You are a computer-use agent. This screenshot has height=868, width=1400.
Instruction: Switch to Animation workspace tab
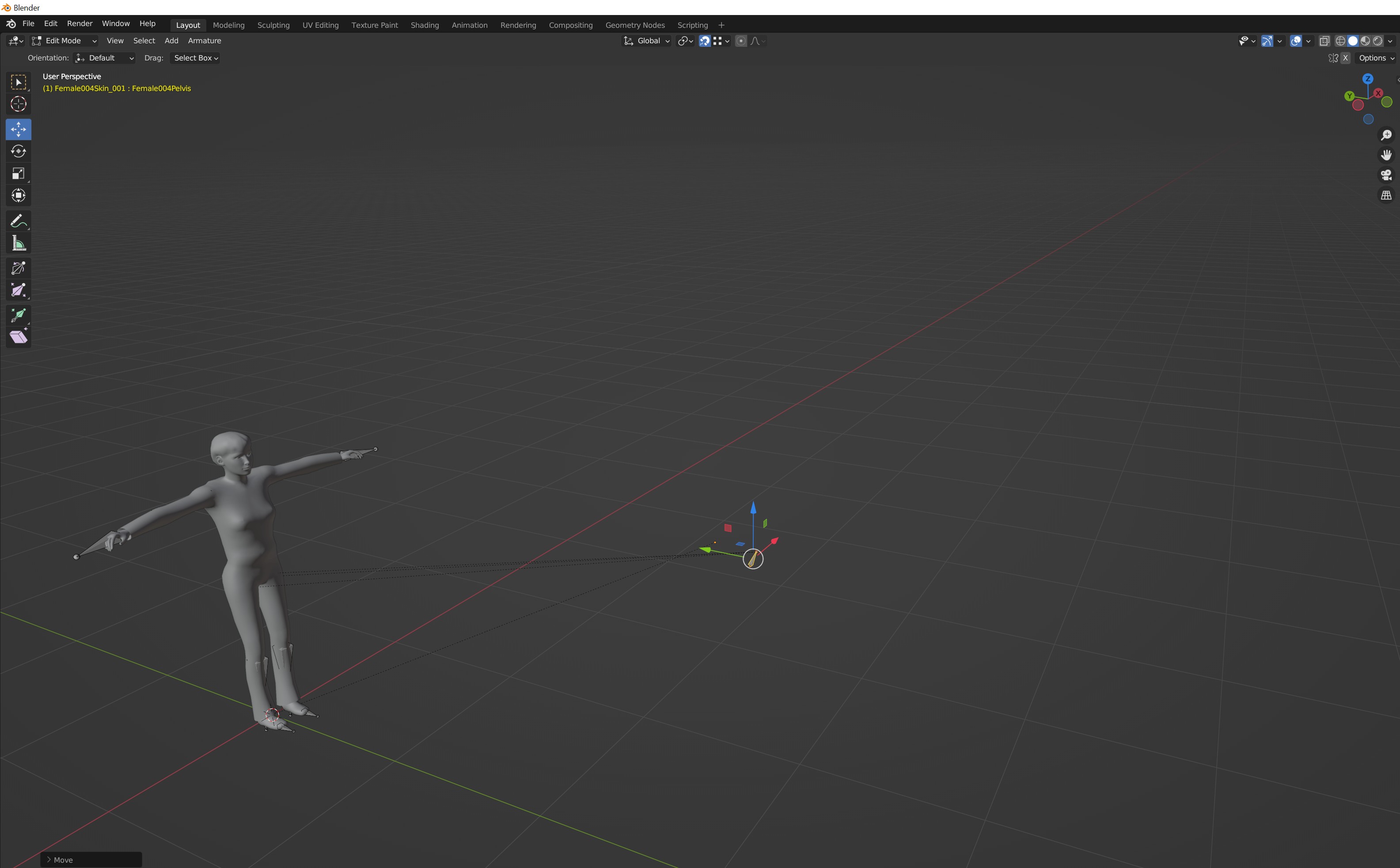pyautogui.click(x=470, y=25)
